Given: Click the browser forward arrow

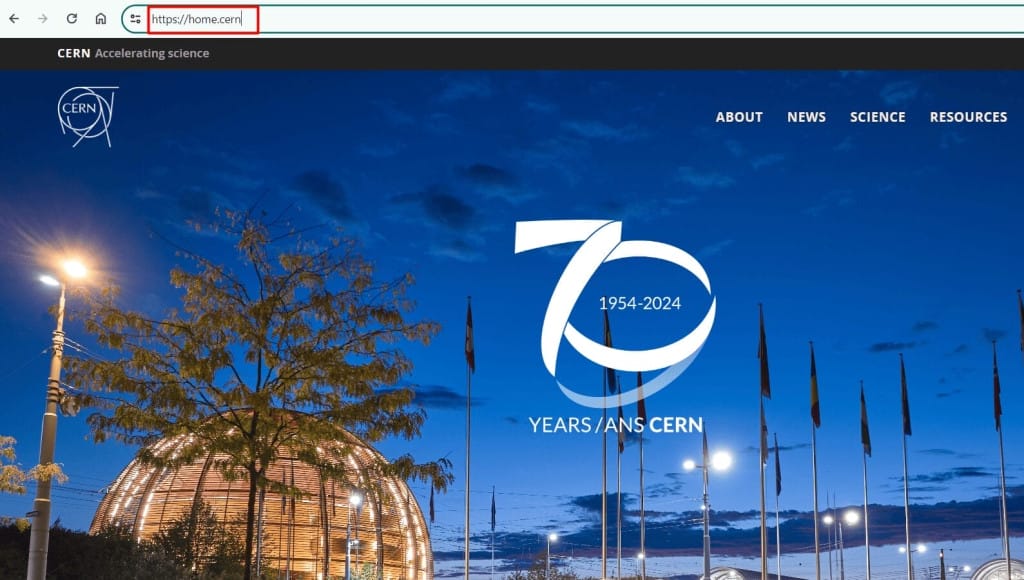Looking at the screenshot, I should [42, 19].
